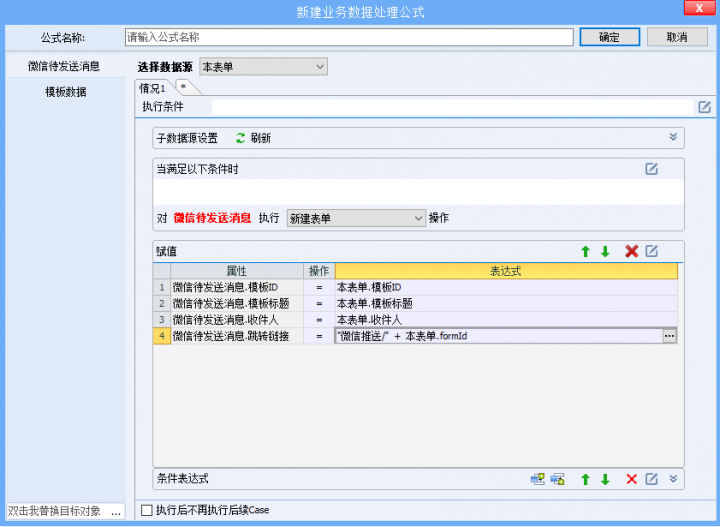Expand 条件表达式 section chevron
This screenshot has width=720, height=527.
673,479
